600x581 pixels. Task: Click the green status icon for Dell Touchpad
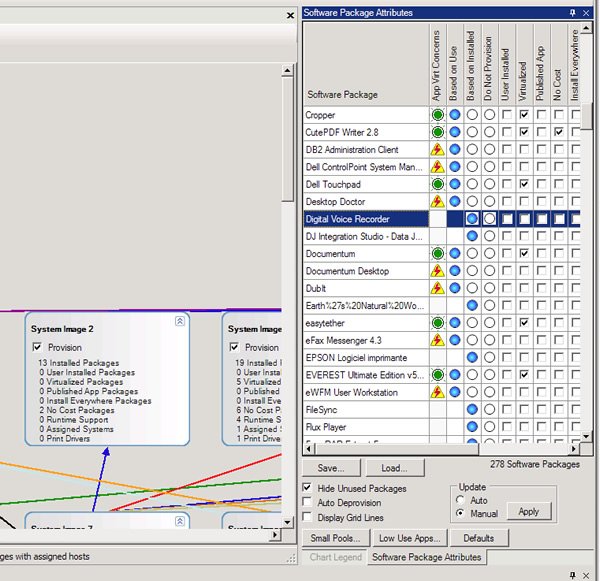click(x=437, y=184)
